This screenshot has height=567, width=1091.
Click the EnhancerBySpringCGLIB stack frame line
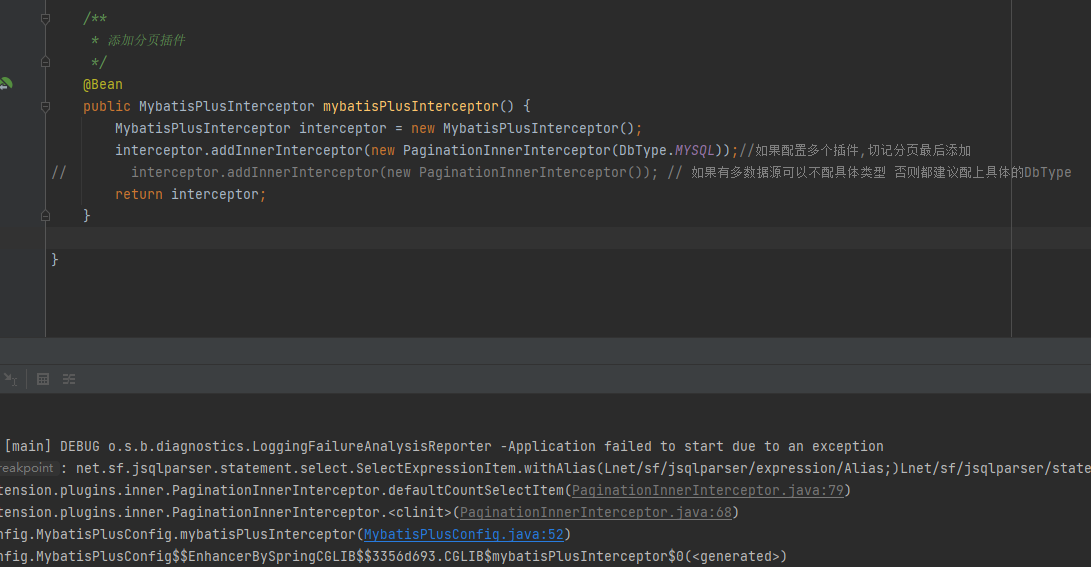tap(393, 557)
